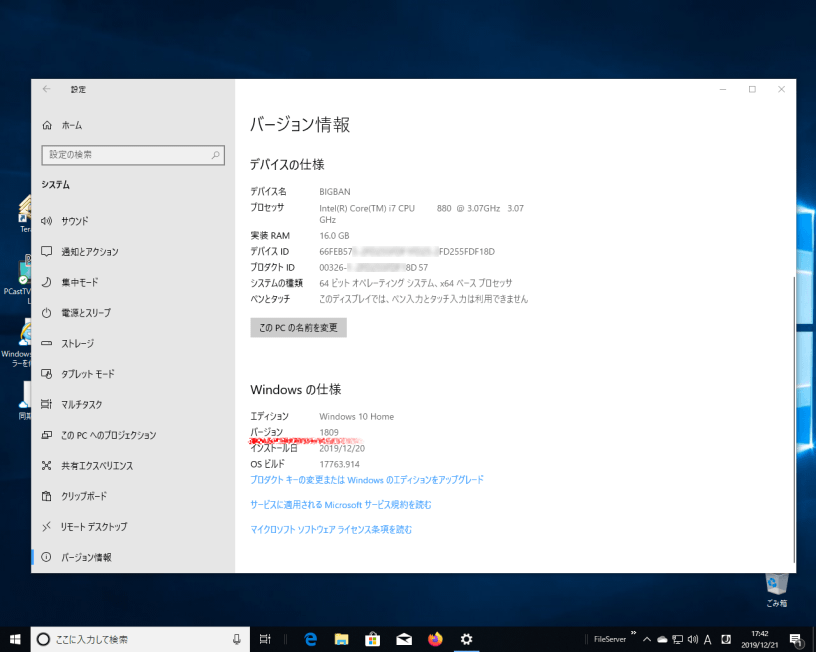
Task: Open Task View from the taskbar
Action: click(265, 639)
